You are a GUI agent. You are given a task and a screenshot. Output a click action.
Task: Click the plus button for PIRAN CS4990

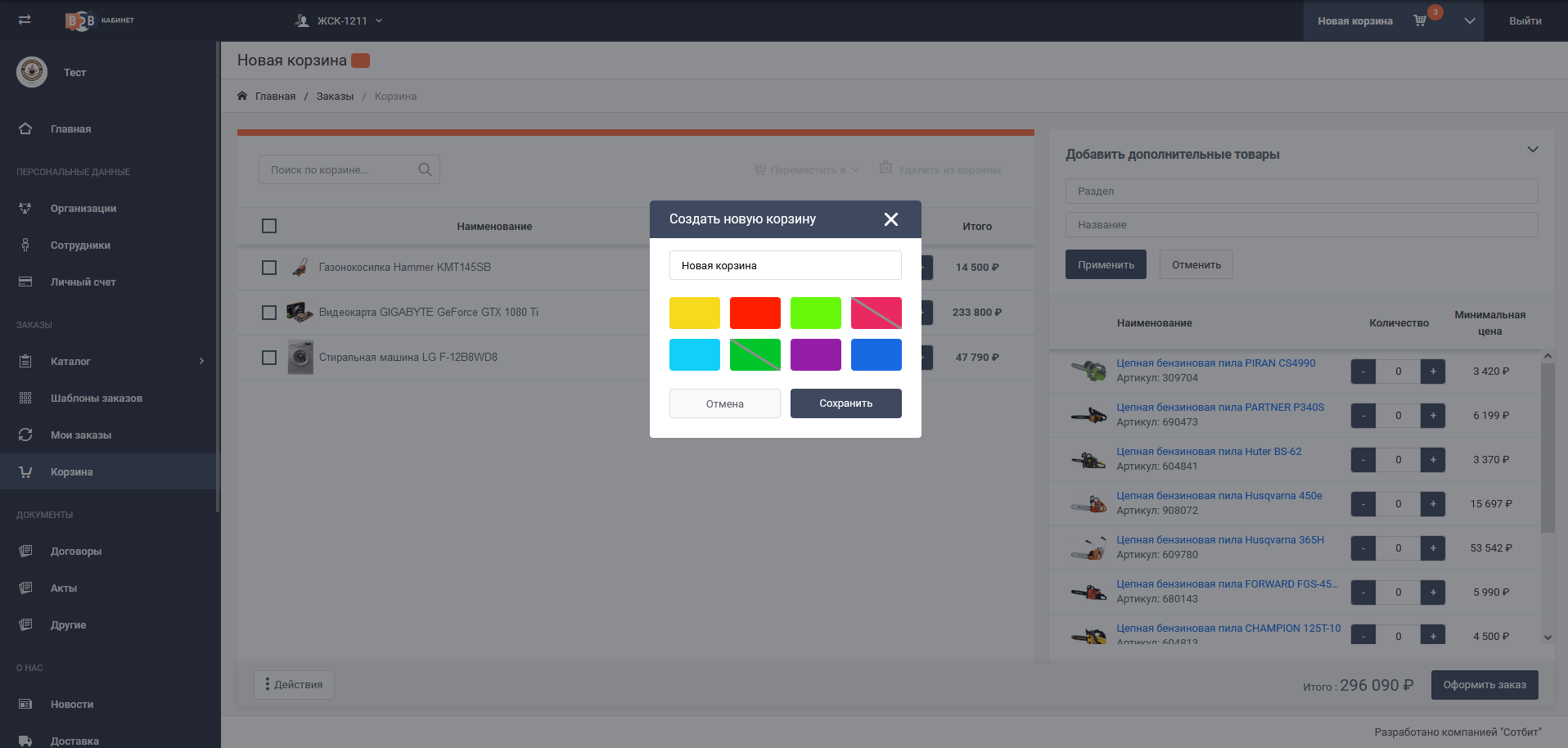click(1432, 372)
